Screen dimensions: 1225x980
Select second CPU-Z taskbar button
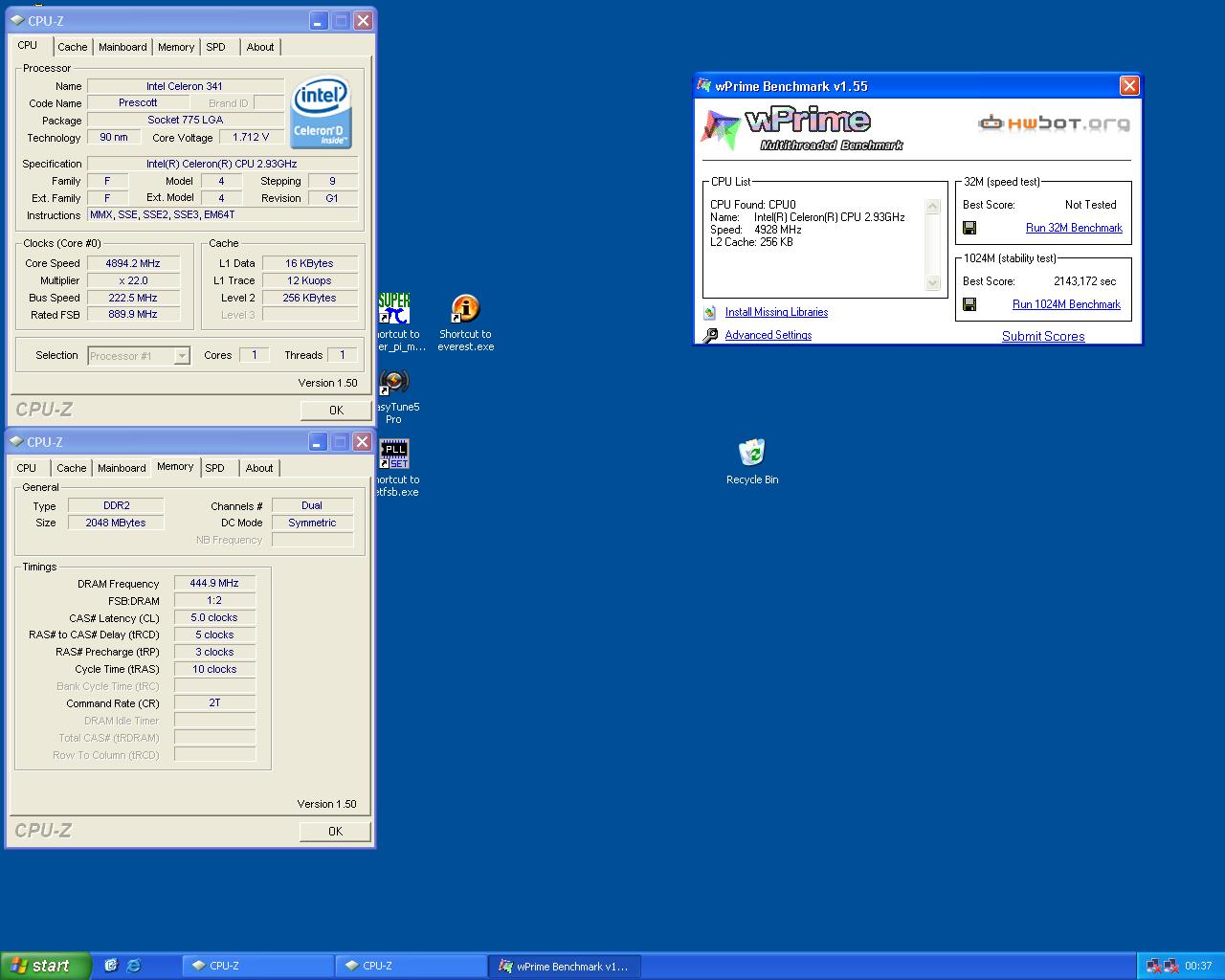tap(412, 966)
